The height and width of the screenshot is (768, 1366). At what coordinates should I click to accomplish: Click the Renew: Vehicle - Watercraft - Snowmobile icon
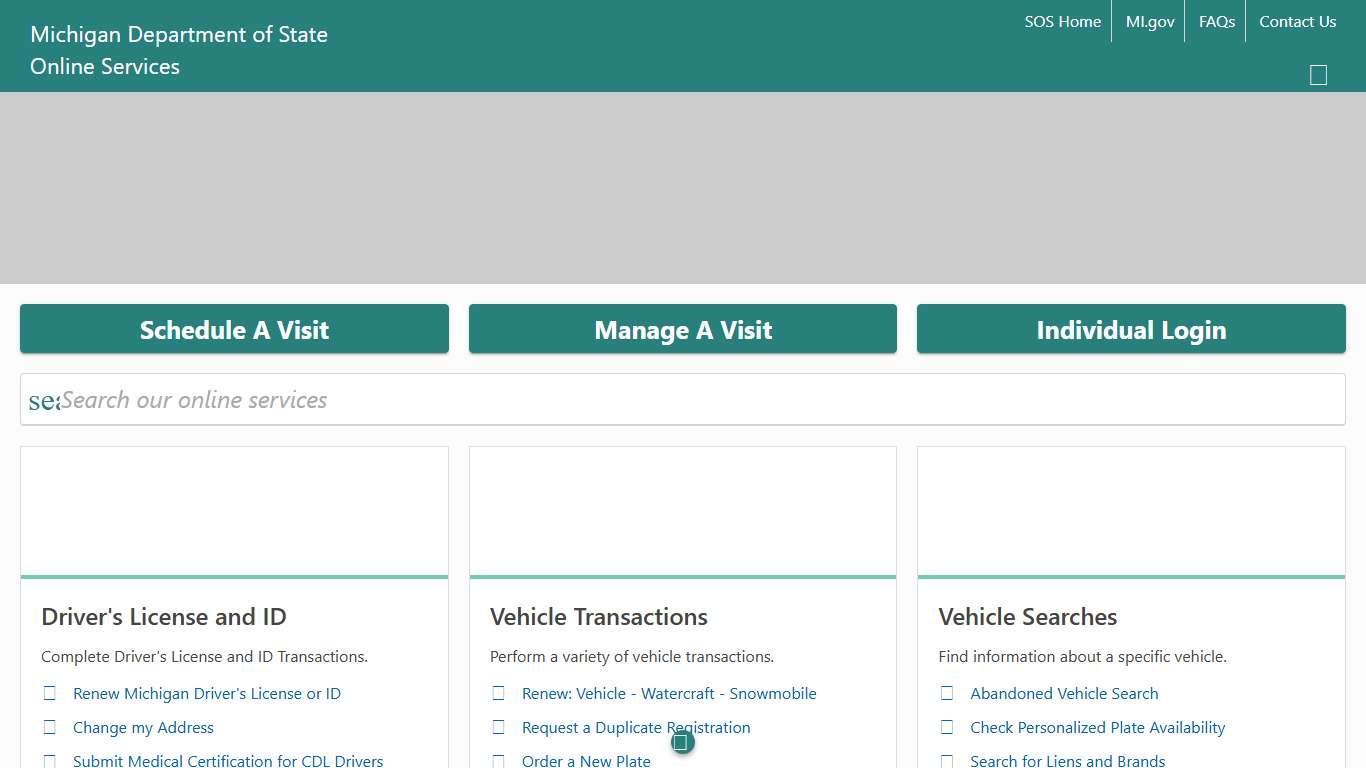499,693
